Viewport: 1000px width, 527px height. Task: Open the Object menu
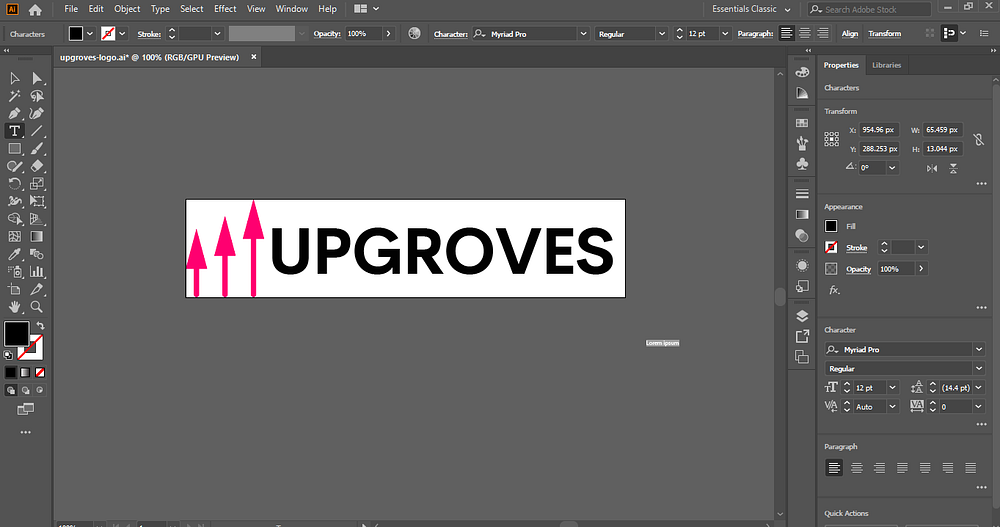[x=127, y=9]
